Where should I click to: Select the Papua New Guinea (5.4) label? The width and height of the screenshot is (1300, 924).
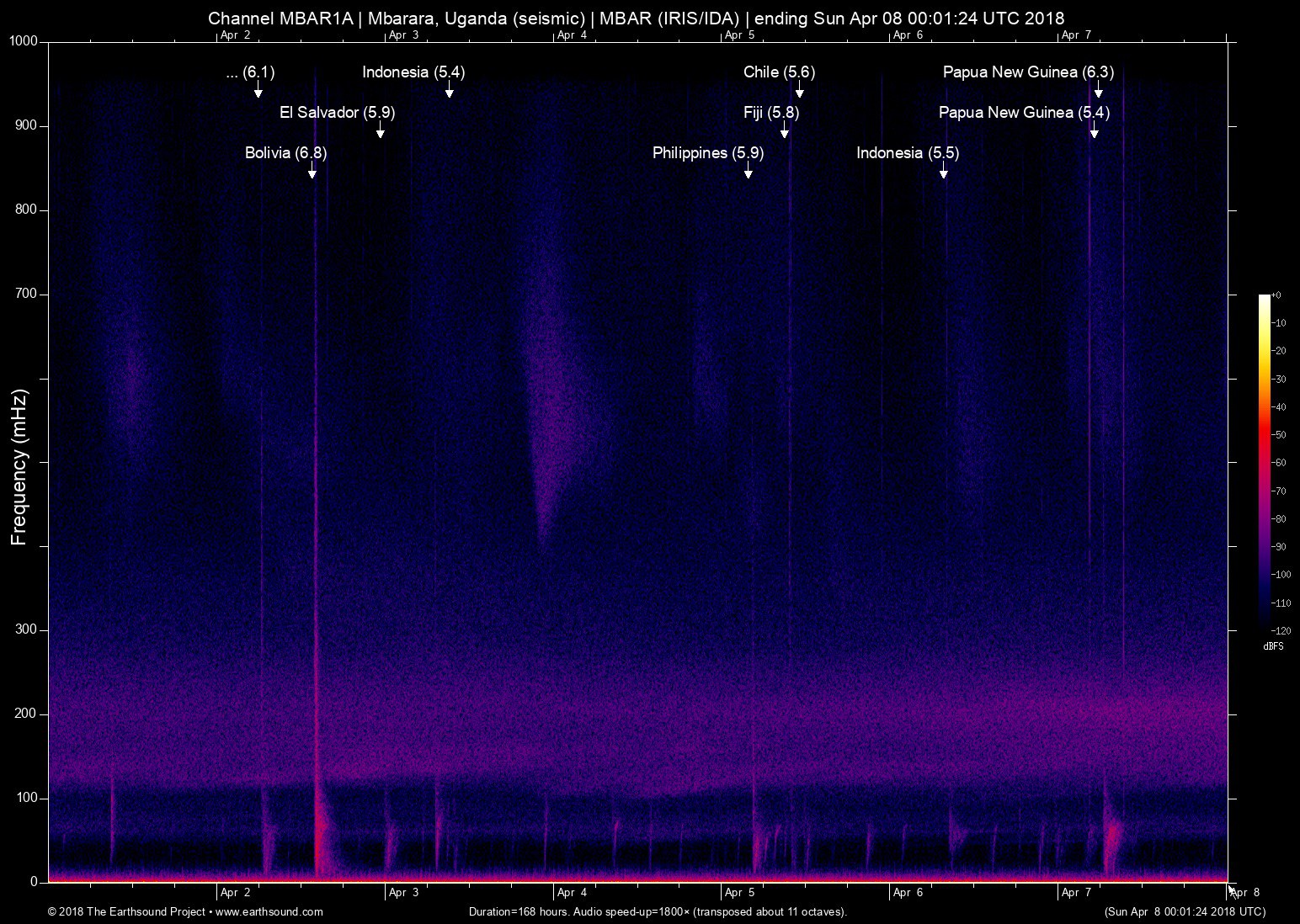click(1024, 113)
